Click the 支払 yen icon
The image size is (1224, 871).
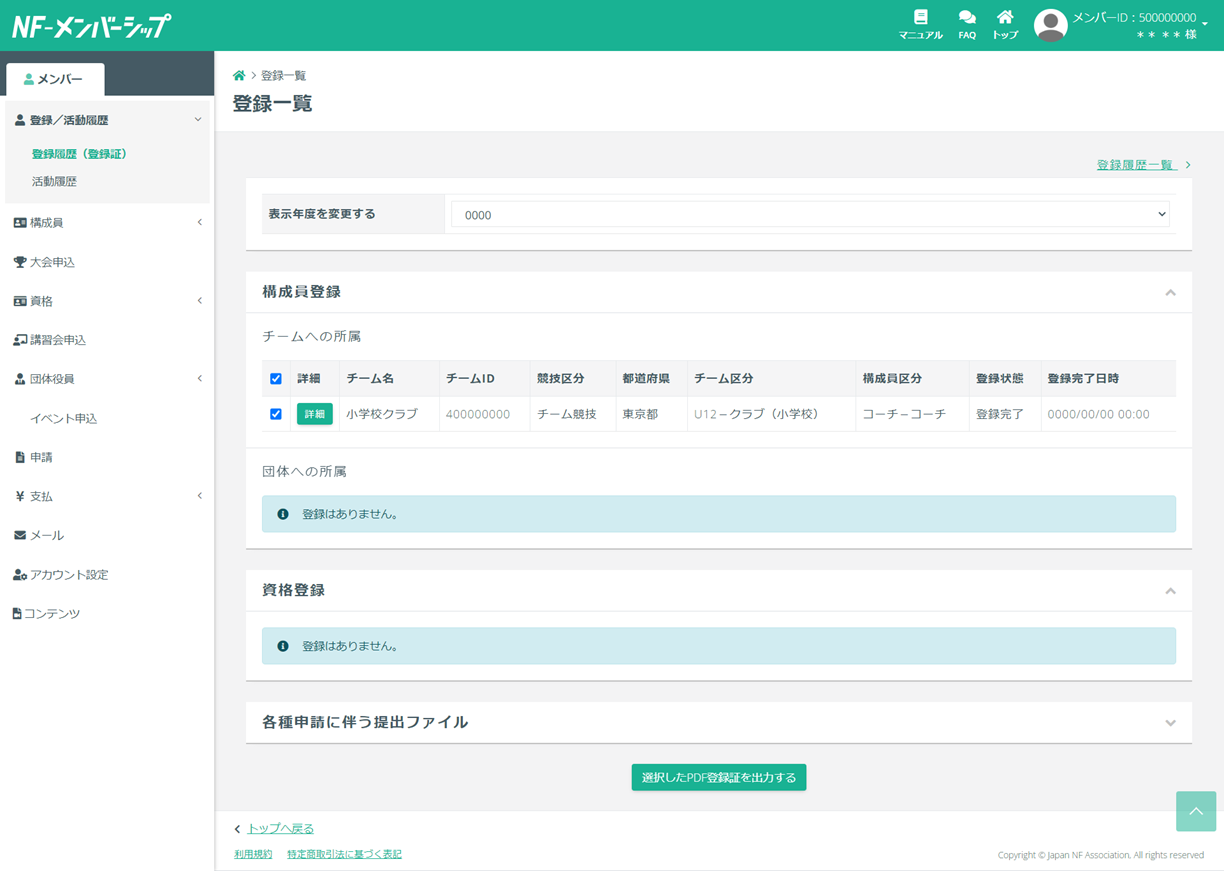(20, 496)
